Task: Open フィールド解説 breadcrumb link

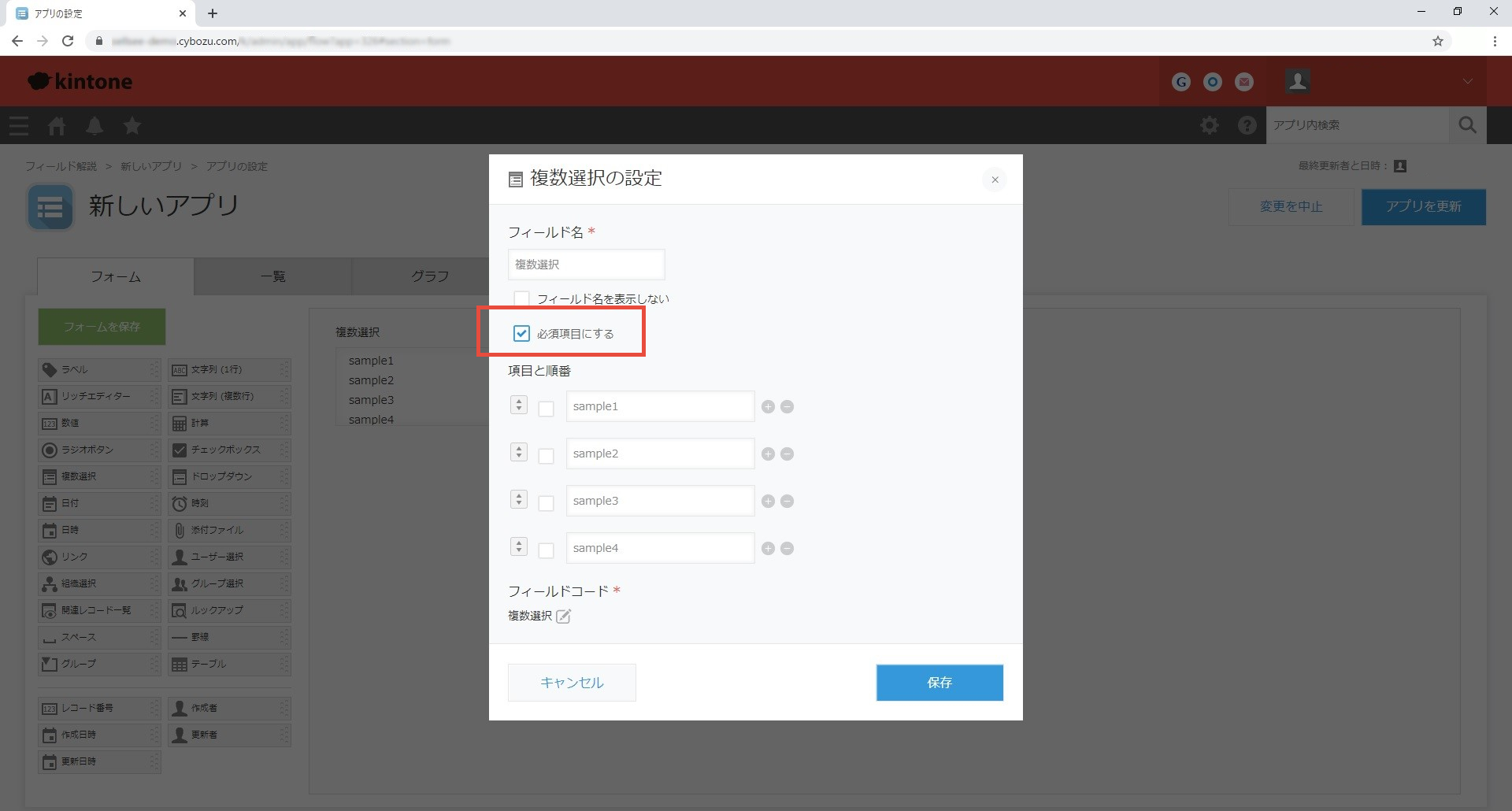Action: tap(61, 166)
